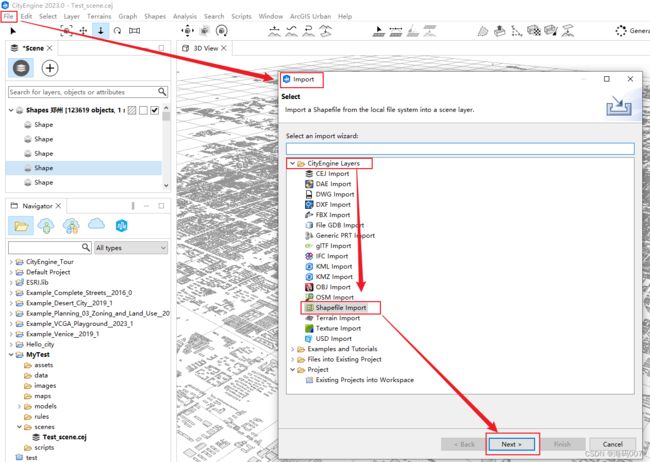Select glTF Import wizard

click(x=328, y=246)
